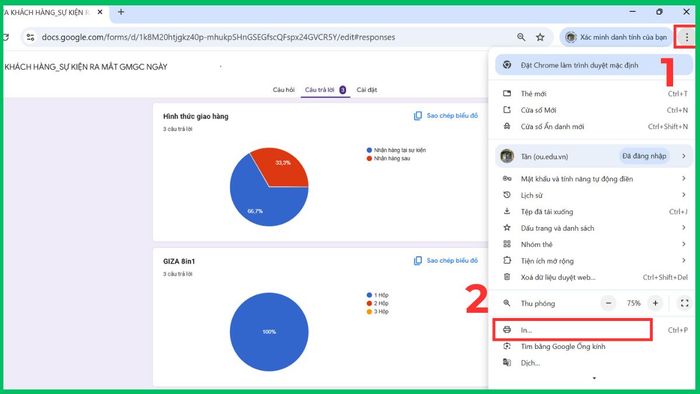
Task: Open a new browser tab with the plus icon
Action: tap(121, 12)
